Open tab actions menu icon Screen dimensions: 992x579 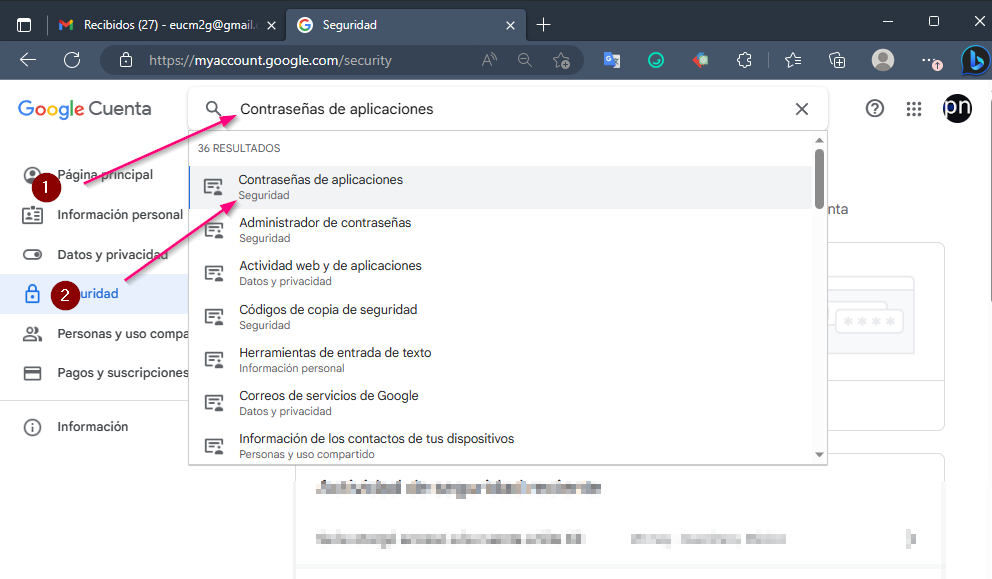pos(23,25)
